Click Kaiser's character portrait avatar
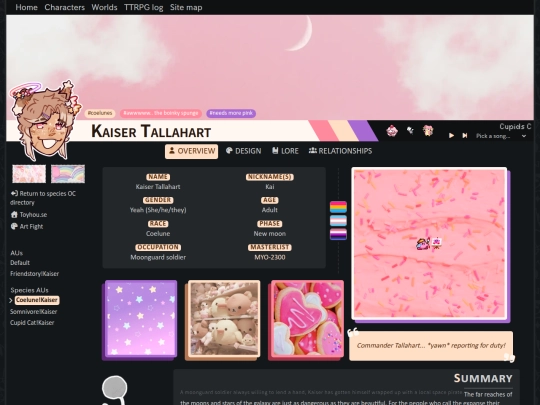This screenshot has width=540, height=405. 45,121
